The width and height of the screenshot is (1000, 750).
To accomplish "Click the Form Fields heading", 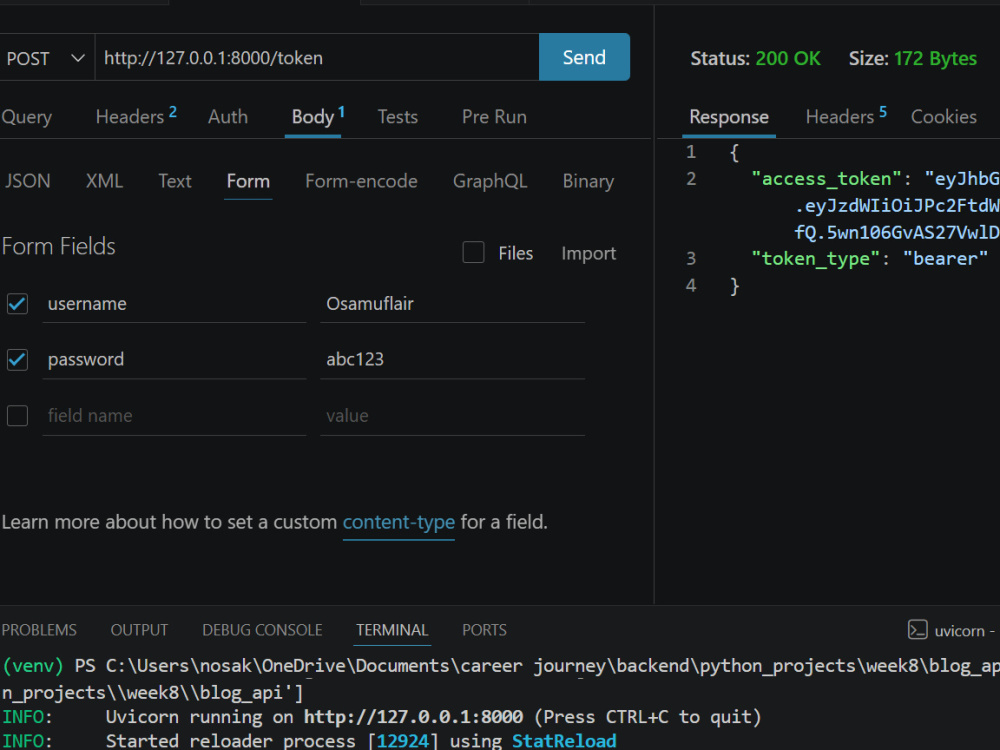I will tap(59, 246).
